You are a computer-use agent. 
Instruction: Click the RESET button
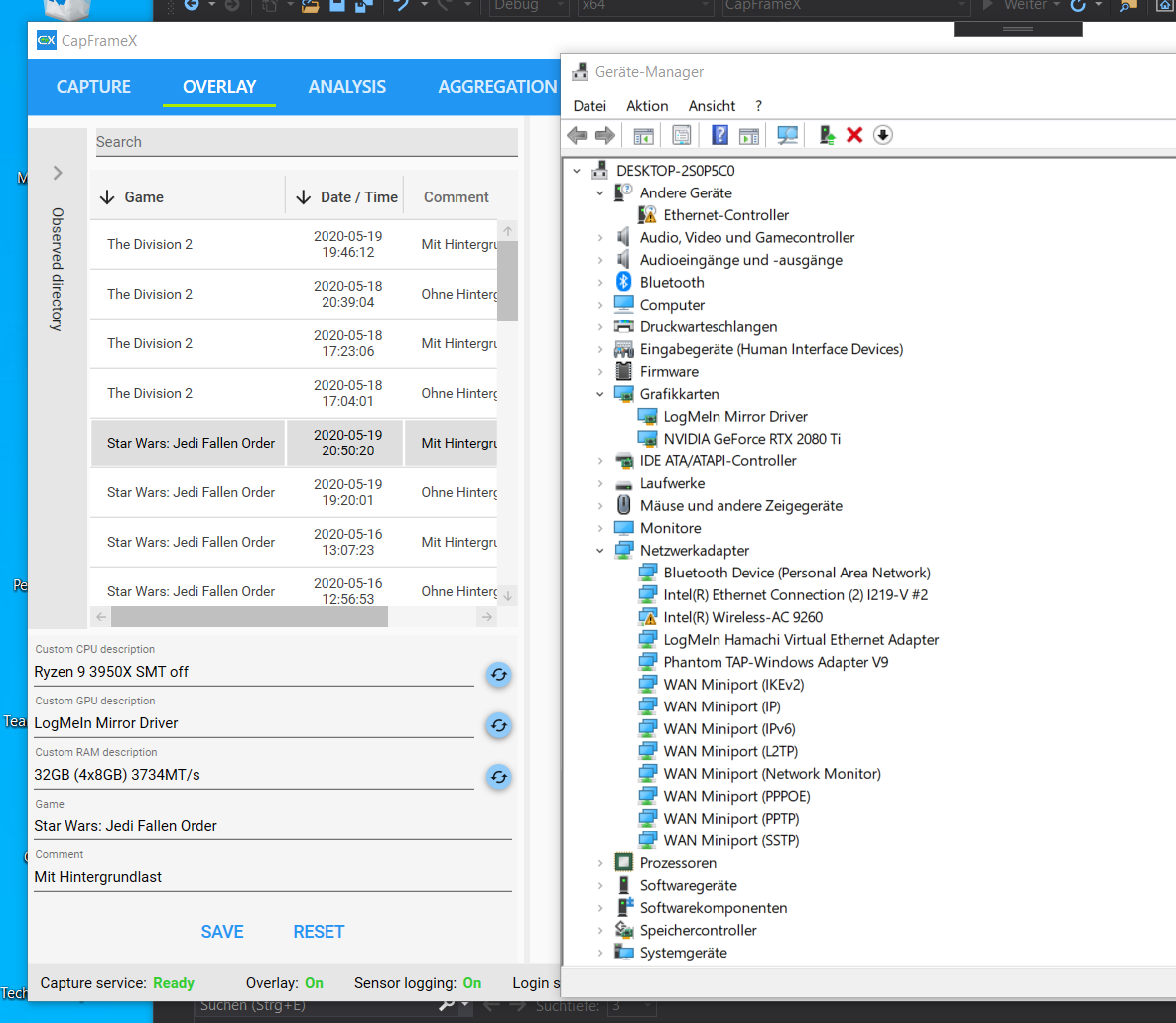point(319,932)
